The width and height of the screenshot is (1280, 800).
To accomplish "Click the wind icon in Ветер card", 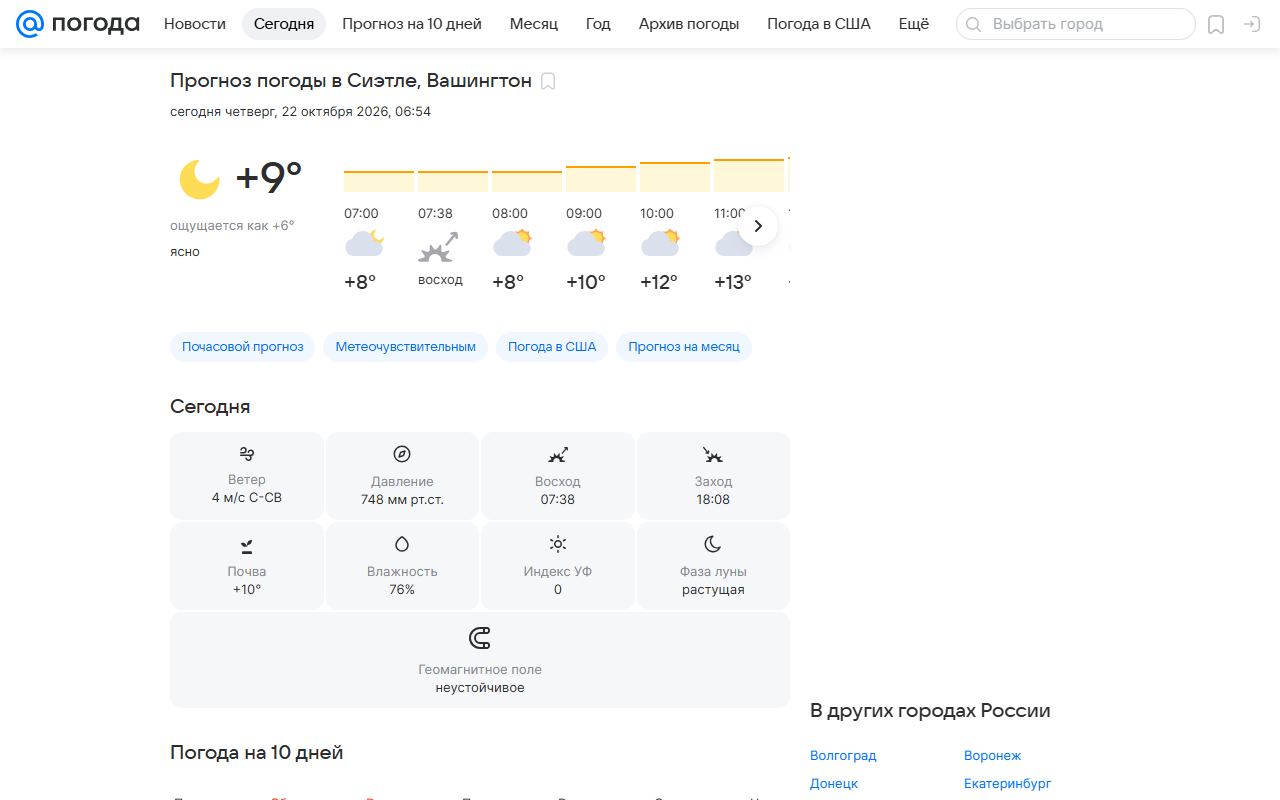I will click(247, 454).
